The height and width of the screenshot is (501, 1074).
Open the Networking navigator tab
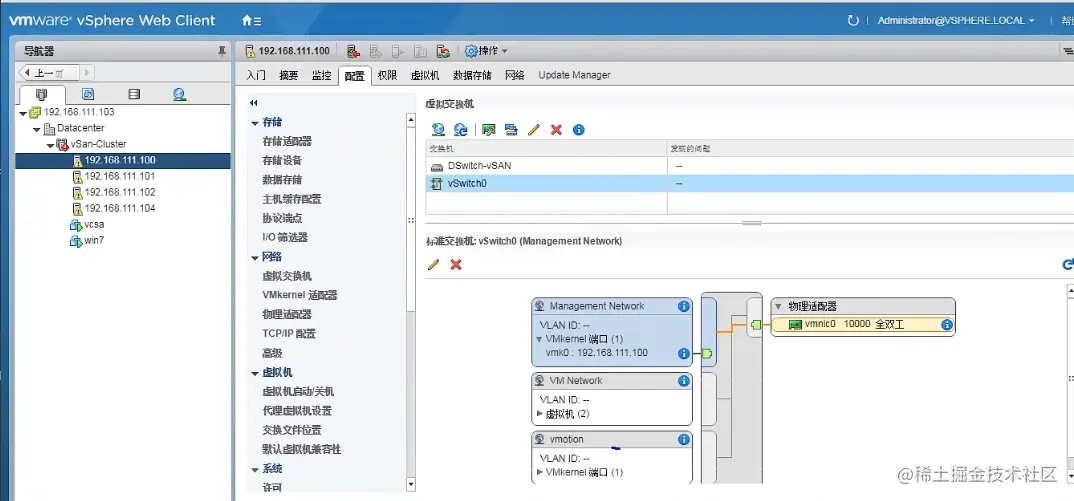click(179, 95)
